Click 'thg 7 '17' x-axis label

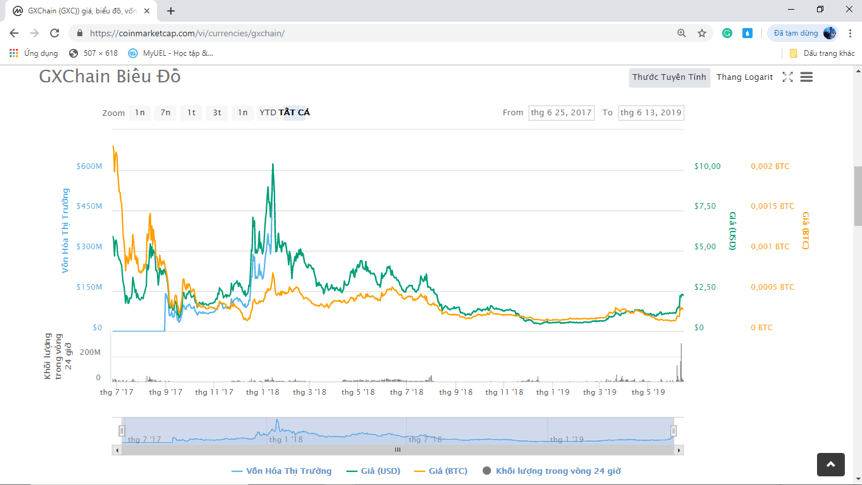[x=117, y=392]
